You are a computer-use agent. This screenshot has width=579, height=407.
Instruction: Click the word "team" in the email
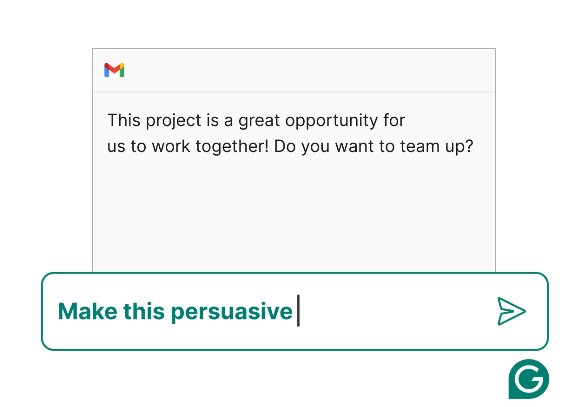(420, 146)
